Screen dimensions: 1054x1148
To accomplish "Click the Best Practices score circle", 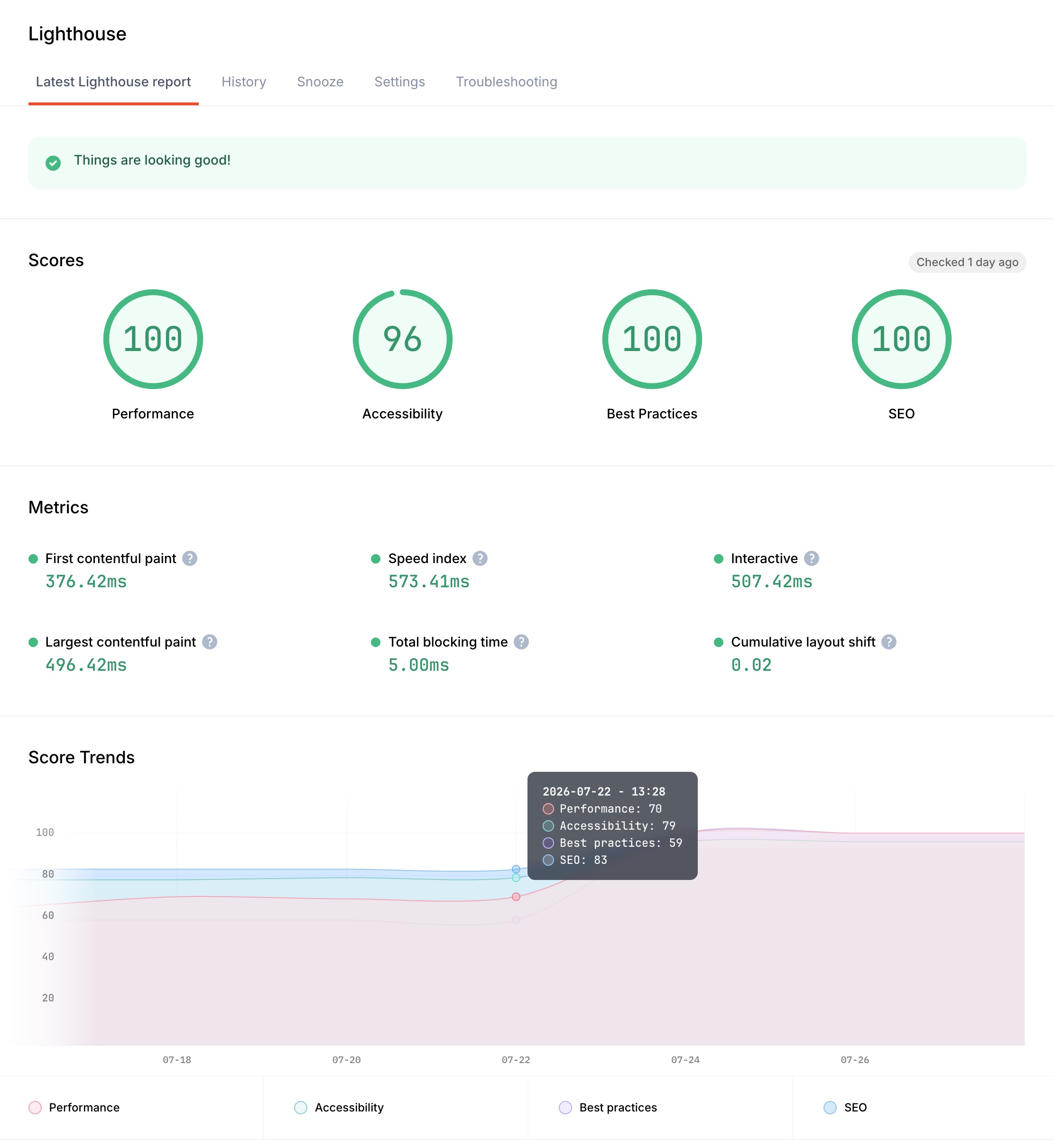I will click(652, 339).
